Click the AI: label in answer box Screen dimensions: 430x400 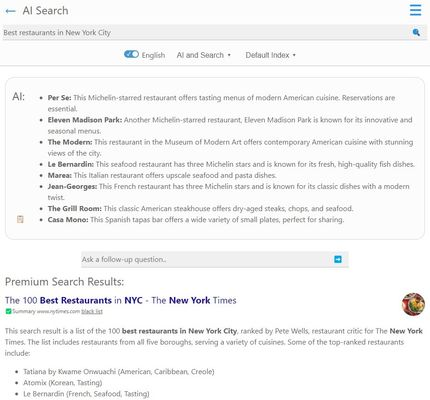[18, 97]
